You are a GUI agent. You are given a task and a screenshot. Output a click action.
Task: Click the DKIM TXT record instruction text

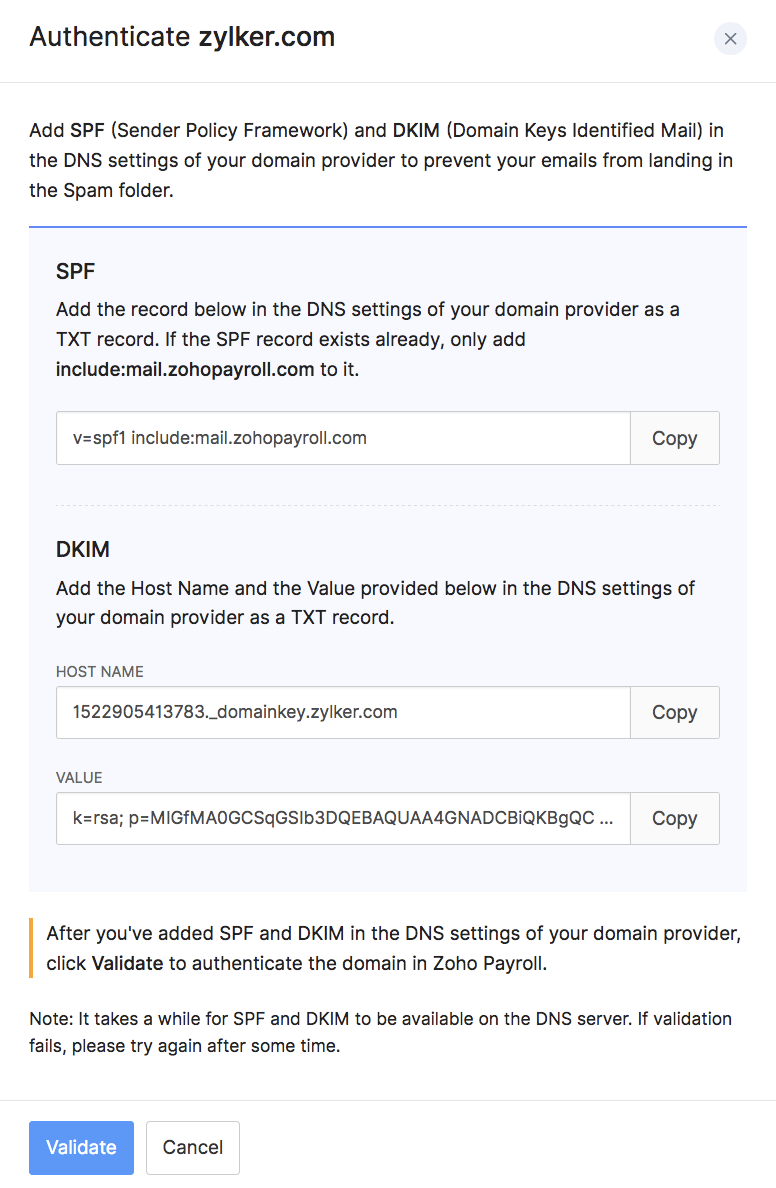(375, 602)
